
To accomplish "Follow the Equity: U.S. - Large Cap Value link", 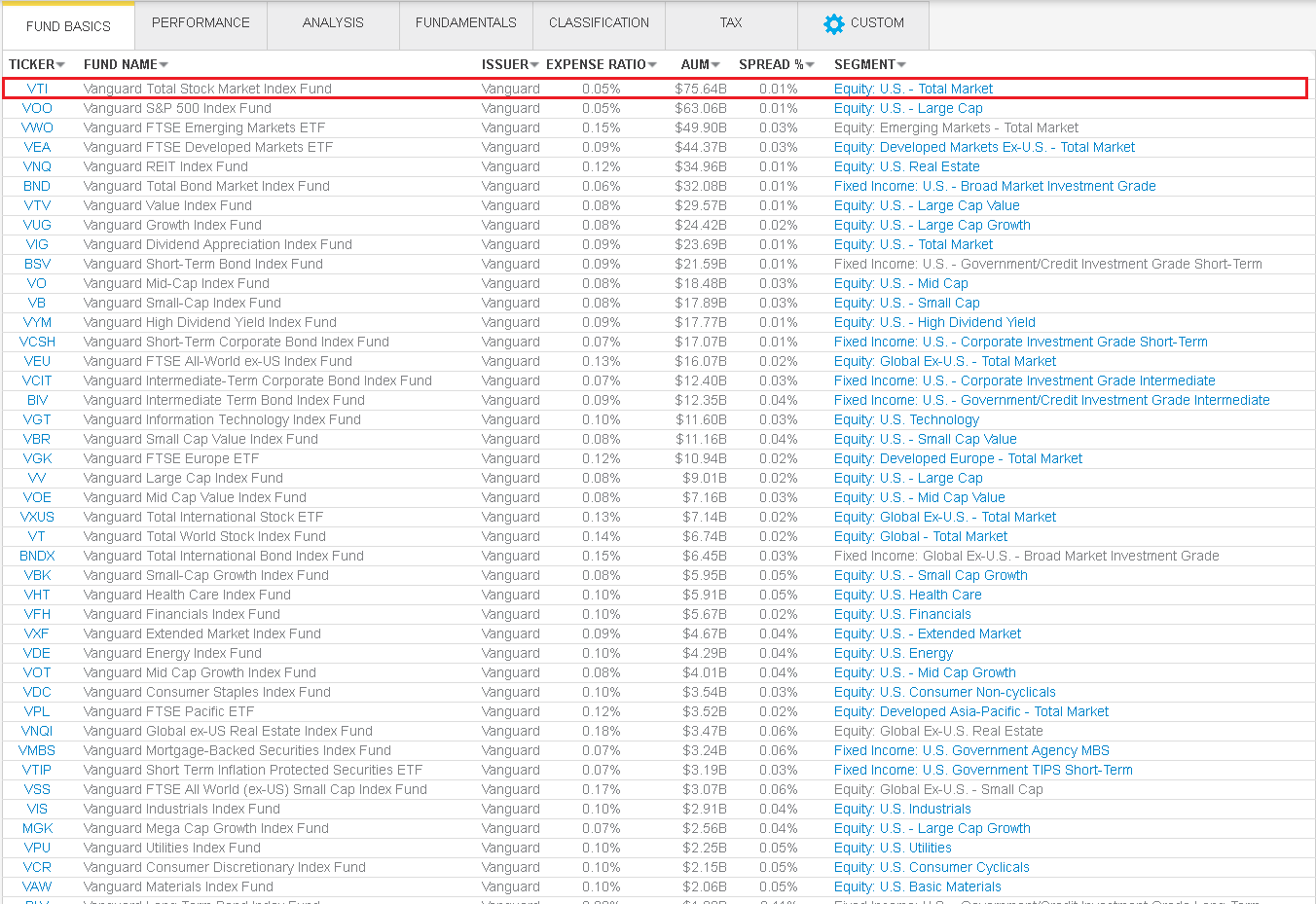I will (927, 205).
